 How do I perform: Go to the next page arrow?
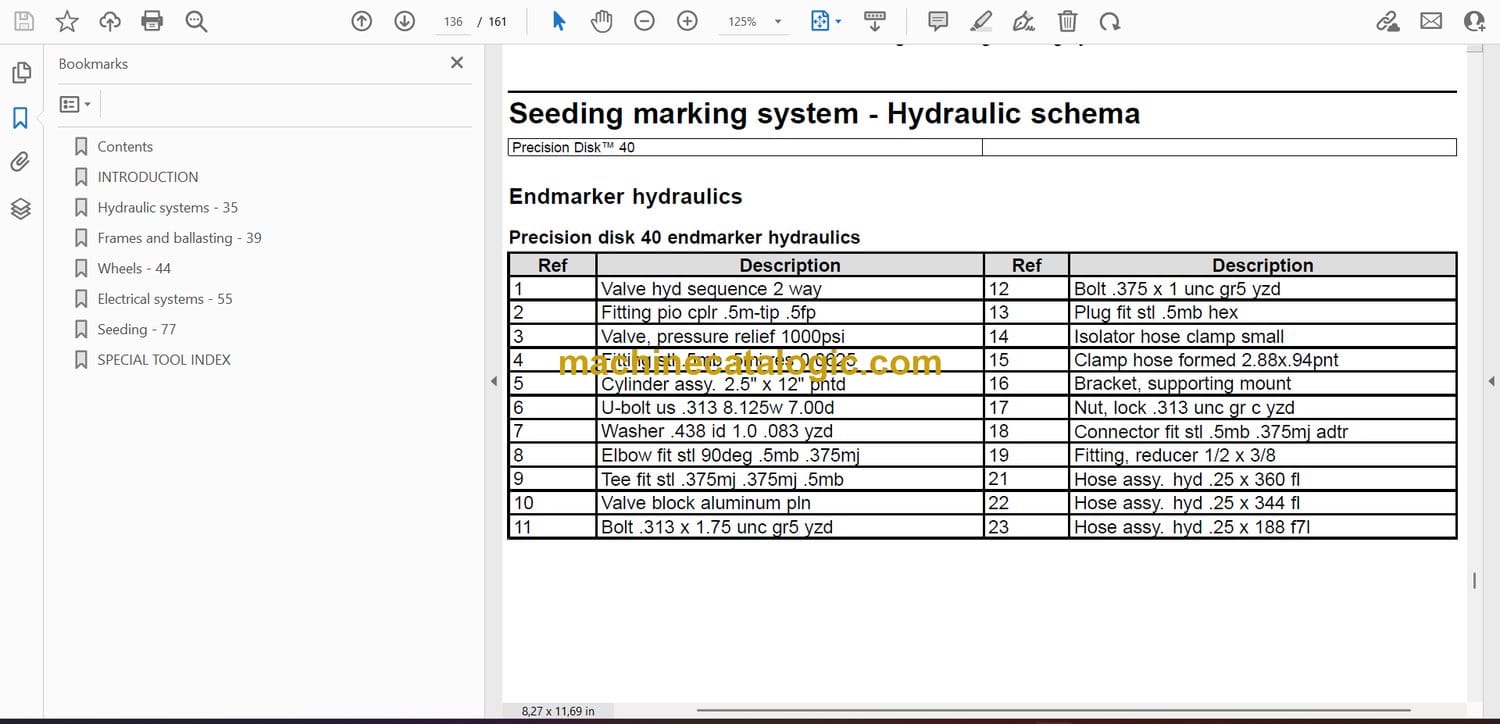[x=404, y=21]
